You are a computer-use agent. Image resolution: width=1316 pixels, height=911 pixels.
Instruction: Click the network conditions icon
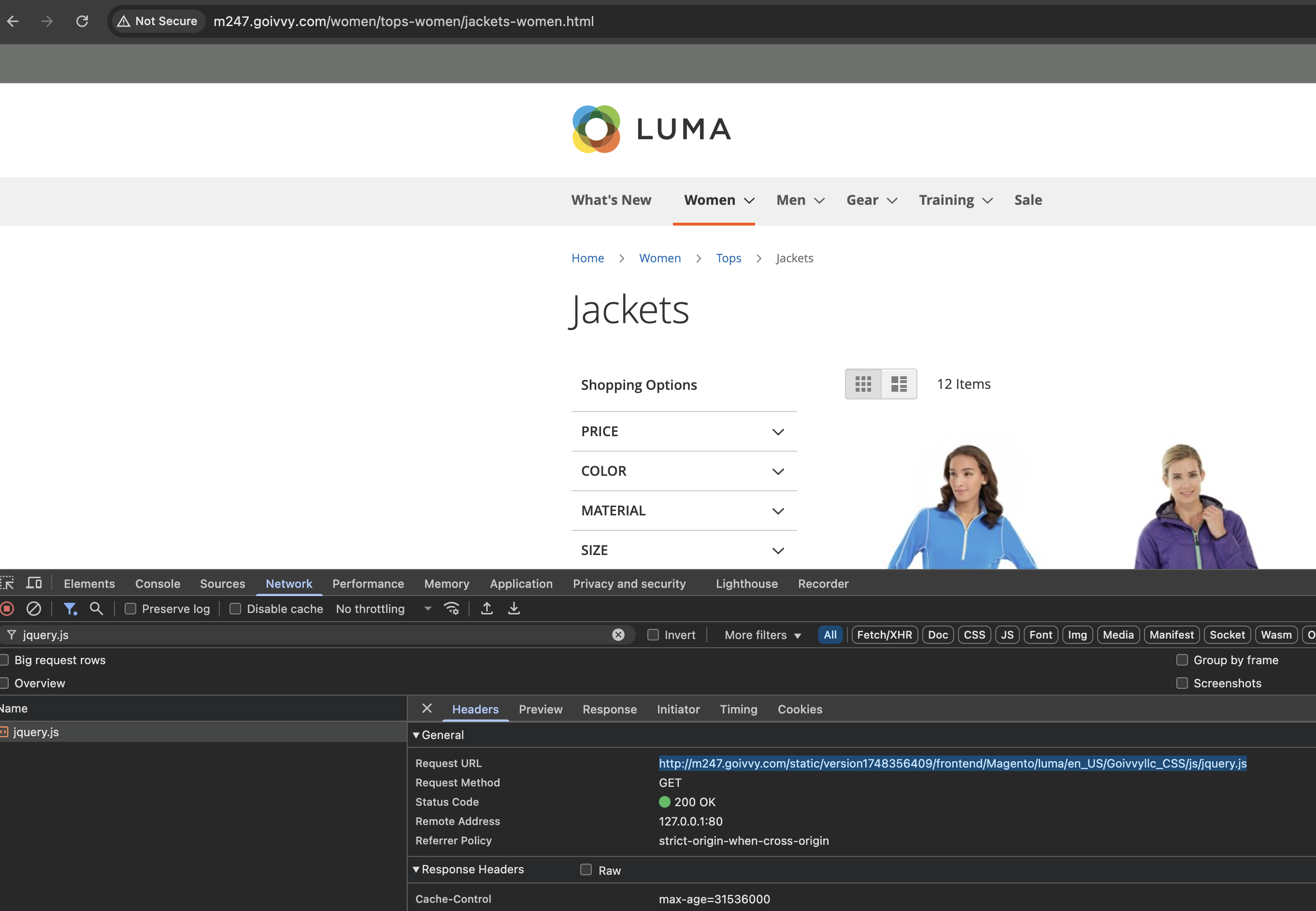[452, 609]
